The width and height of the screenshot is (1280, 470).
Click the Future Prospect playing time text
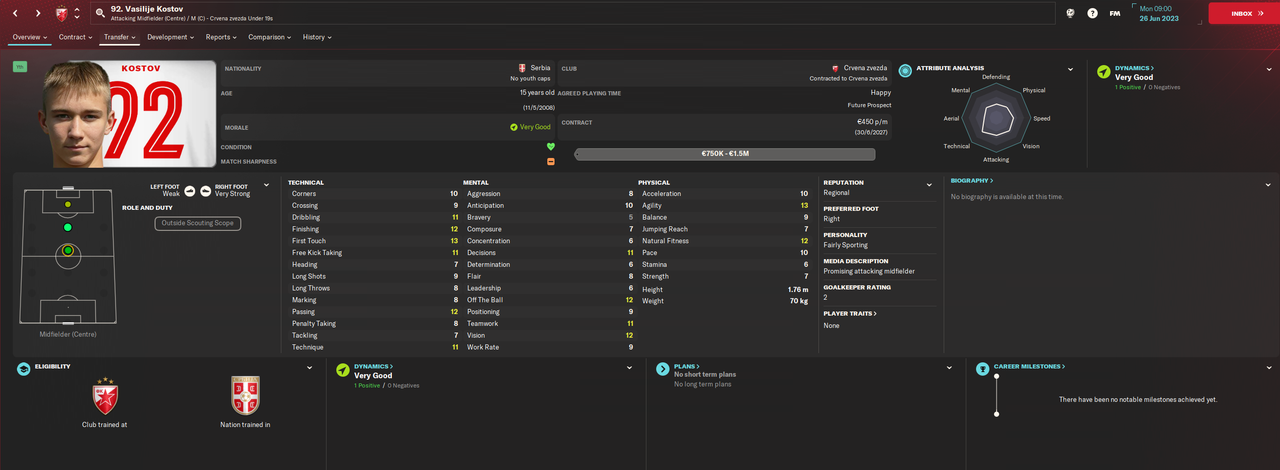[869, 105]
